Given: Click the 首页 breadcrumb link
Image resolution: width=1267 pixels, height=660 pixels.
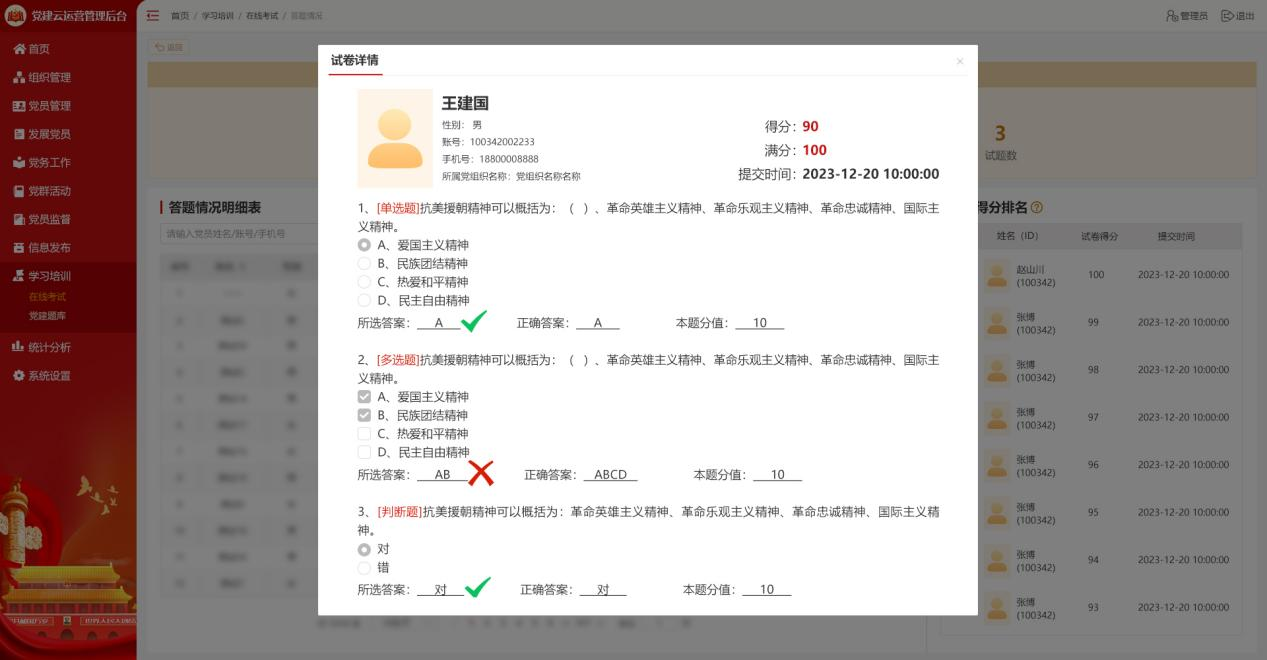Looking at the screenshot, I should (180, 15).
